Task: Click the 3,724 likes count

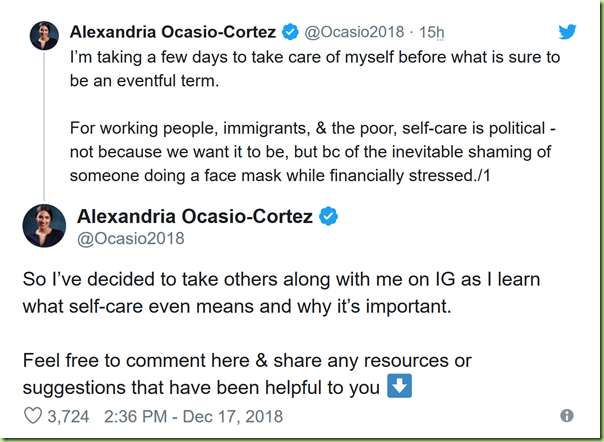Action: click(68, 417)
